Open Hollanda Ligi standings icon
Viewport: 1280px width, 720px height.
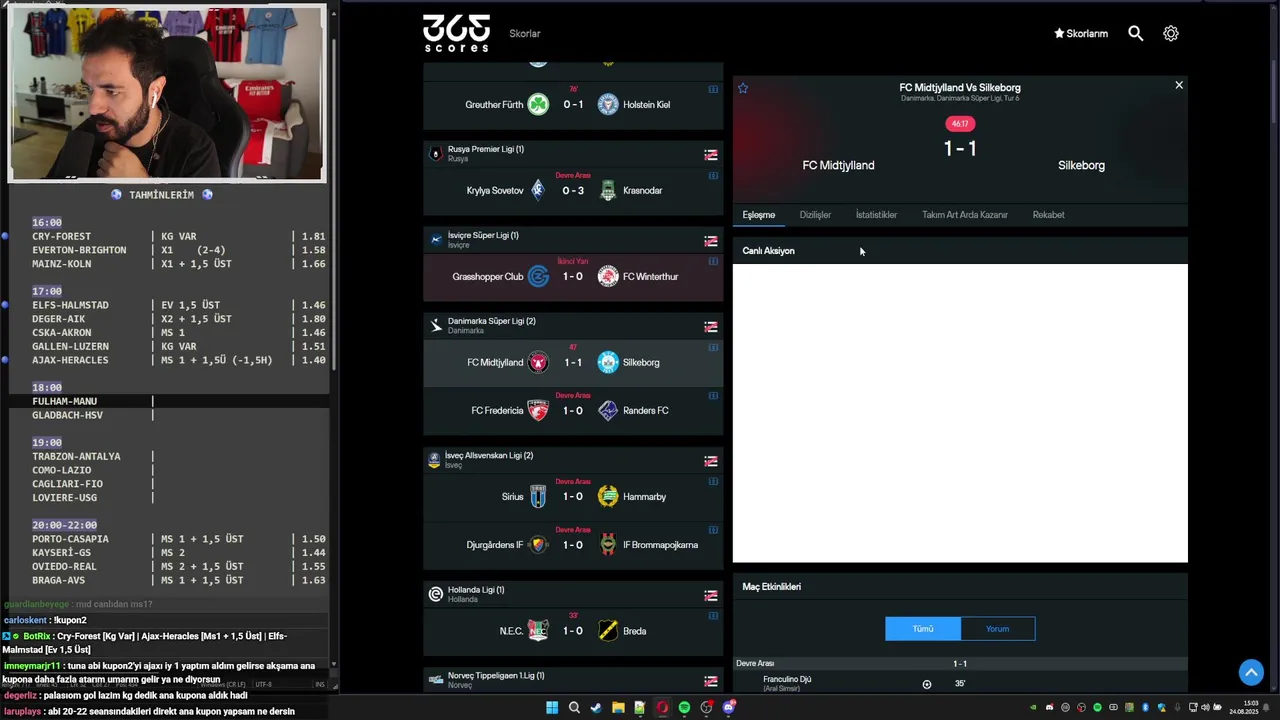coord(711,595)
